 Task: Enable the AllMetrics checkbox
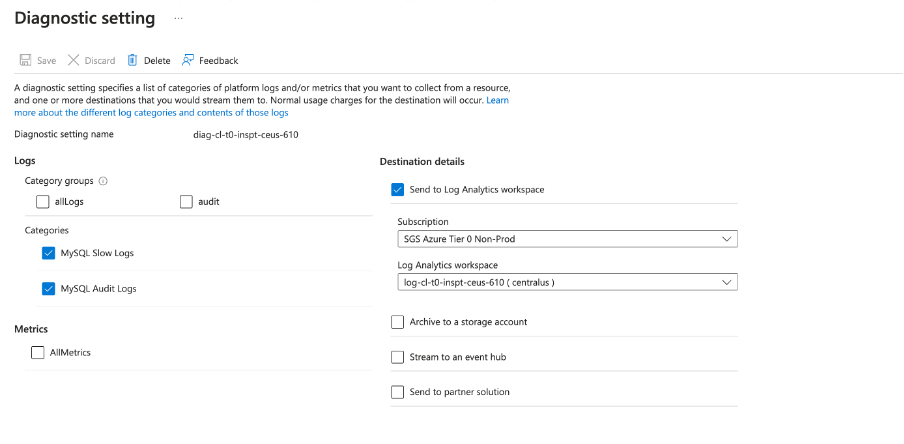38,352
